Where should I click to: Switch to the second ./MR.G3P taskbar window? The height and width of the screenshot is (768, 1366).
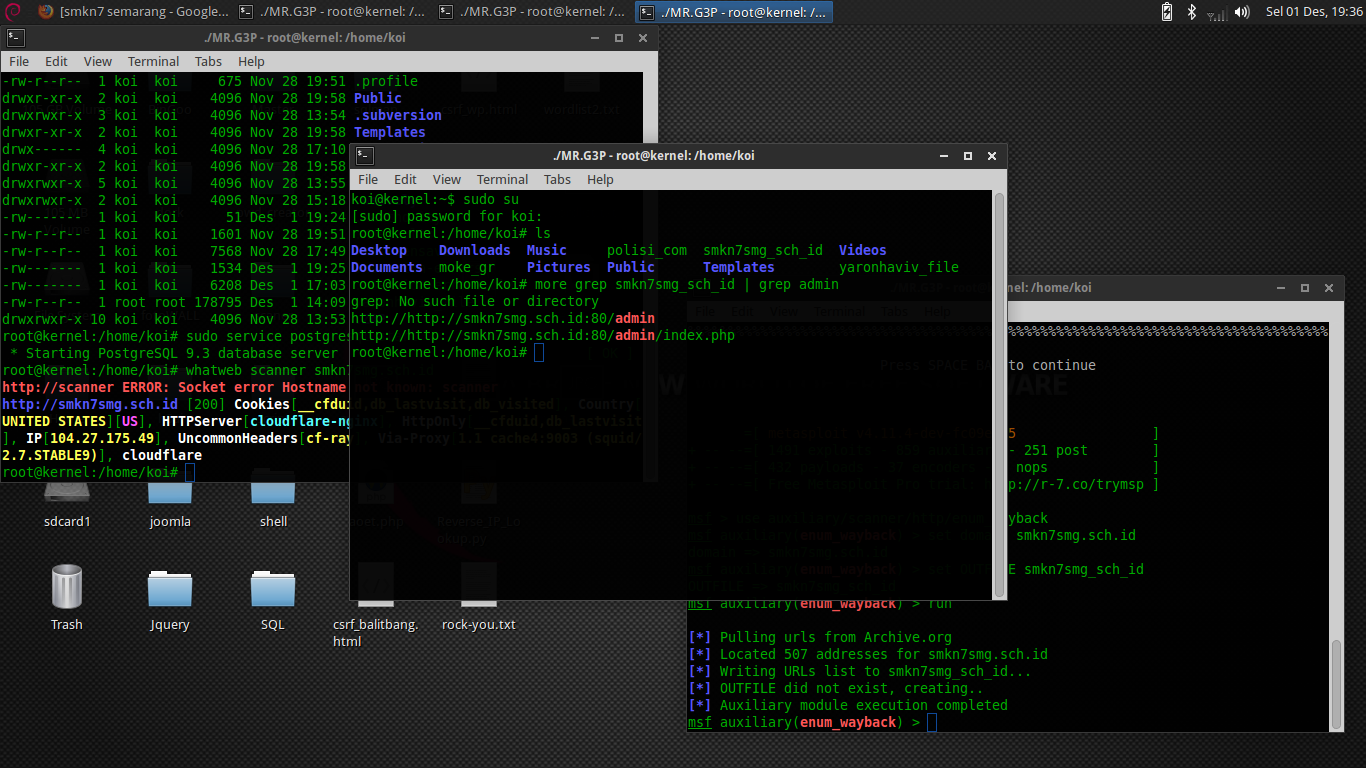(534, 12)
